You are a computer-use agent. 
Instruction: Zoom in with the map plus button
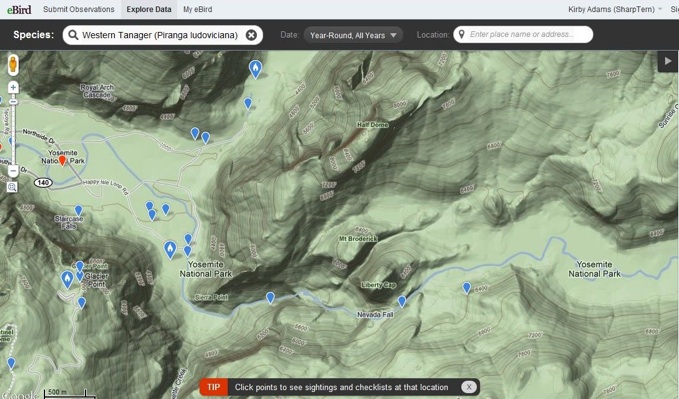tap(13, 88)
